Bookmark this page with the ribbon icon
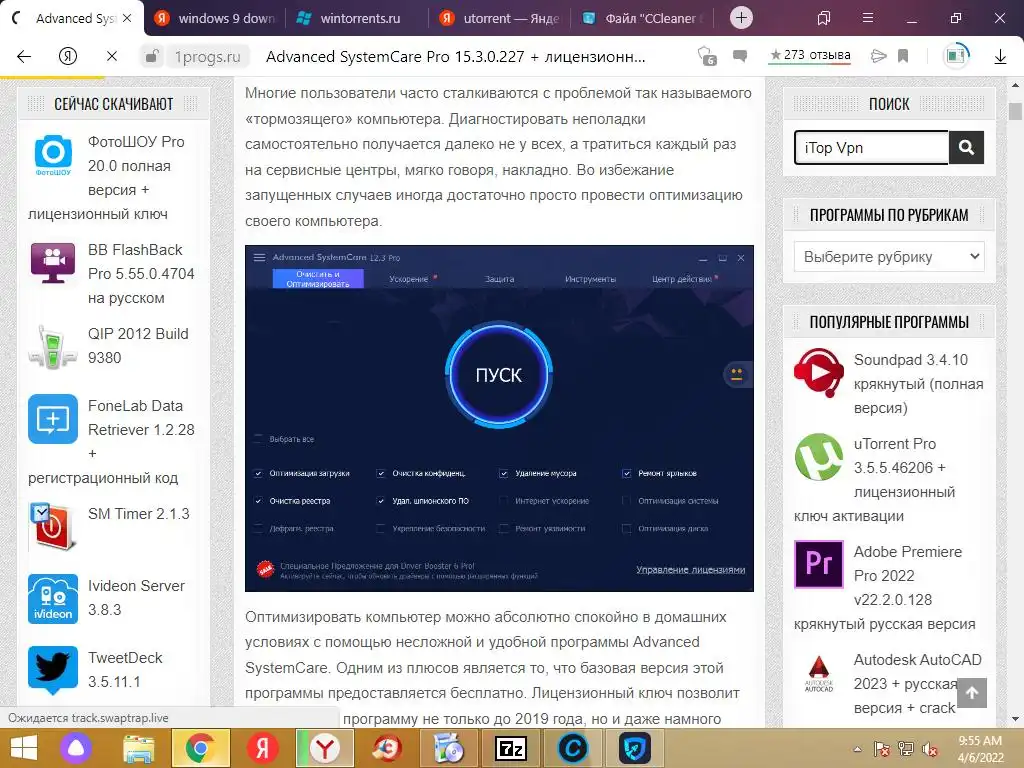The height and width of the screenshot is (768, 1024). 903,56
